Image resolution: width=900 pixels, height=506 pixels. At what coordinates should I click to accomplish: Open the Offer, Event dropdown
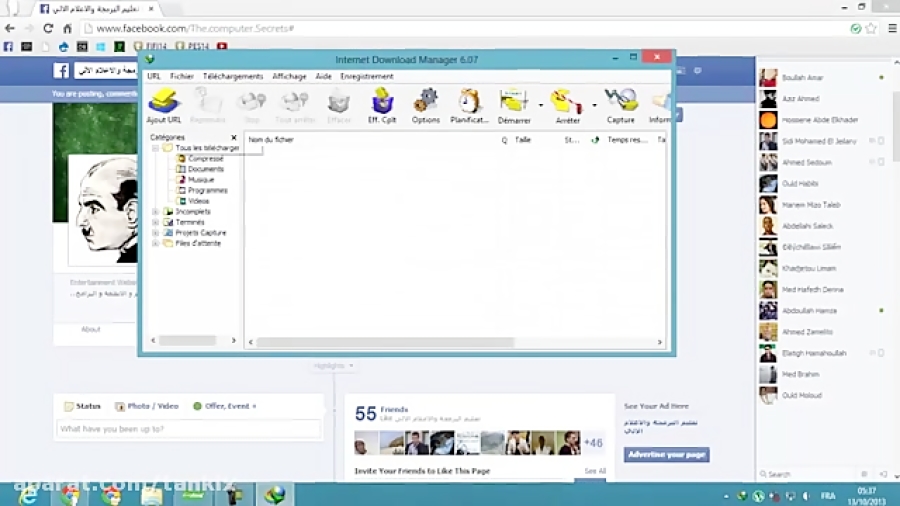click(224, 406)
